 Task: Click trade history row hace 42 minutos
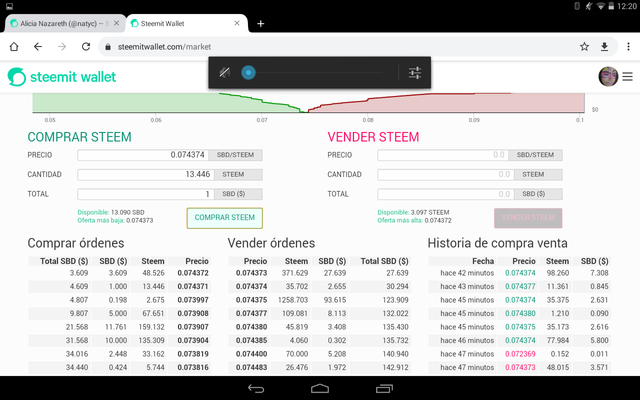520,273
